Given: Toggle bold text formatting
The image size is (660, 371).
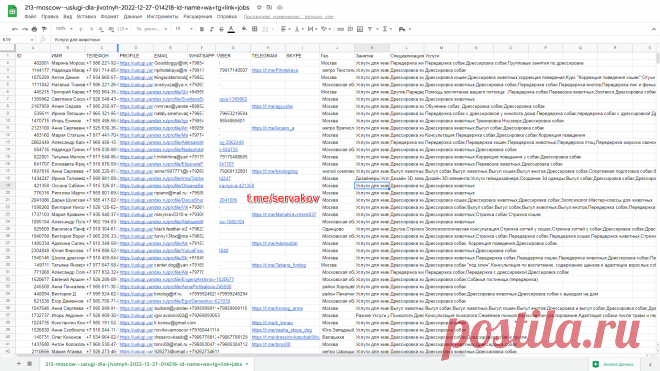Looking at the screenshot, I should (202, 29).
